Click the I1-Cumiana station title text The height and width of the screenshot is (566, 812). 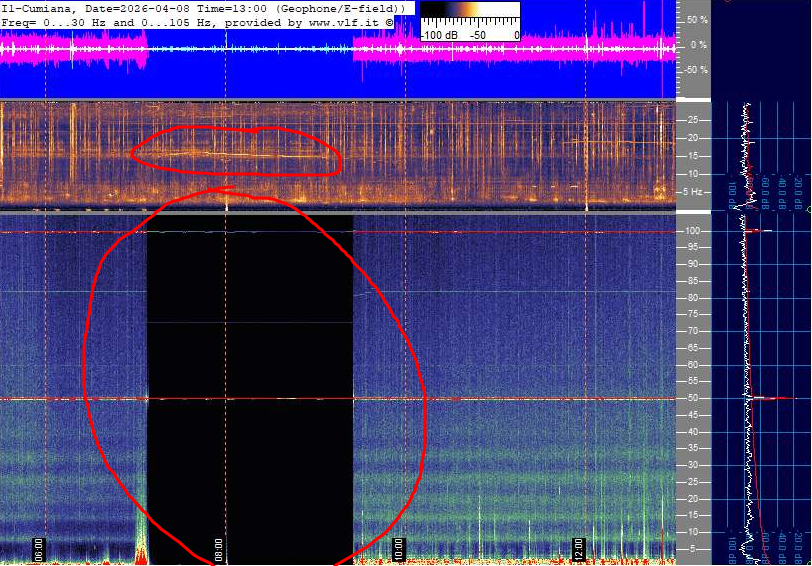tap(38, 8)
